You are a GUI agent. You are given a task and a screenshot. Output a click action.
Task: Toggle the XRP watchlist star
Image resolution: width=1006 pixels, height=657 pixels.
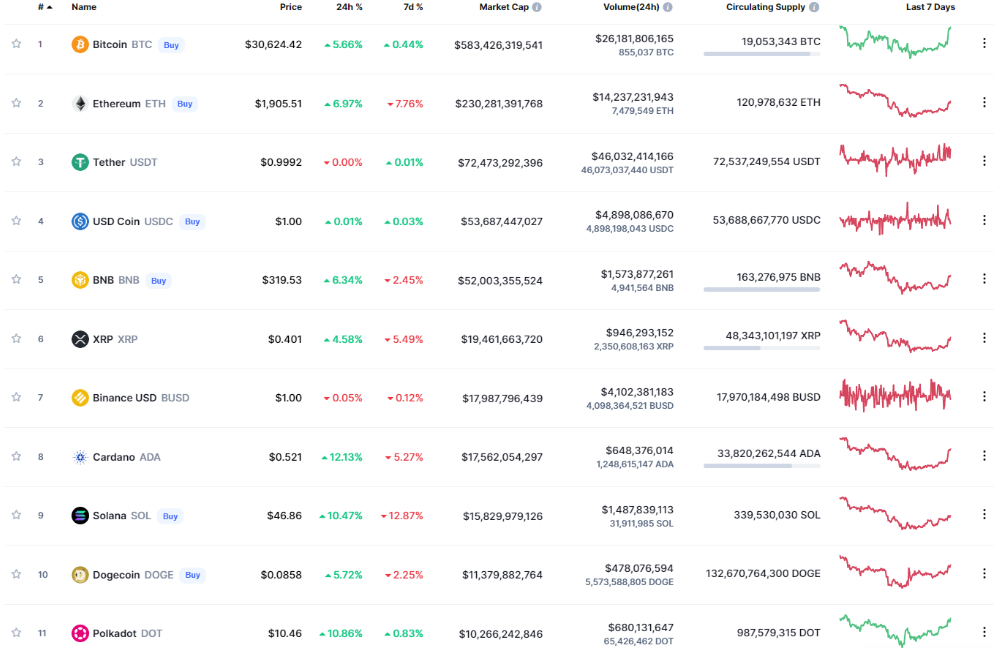[17, 338]
